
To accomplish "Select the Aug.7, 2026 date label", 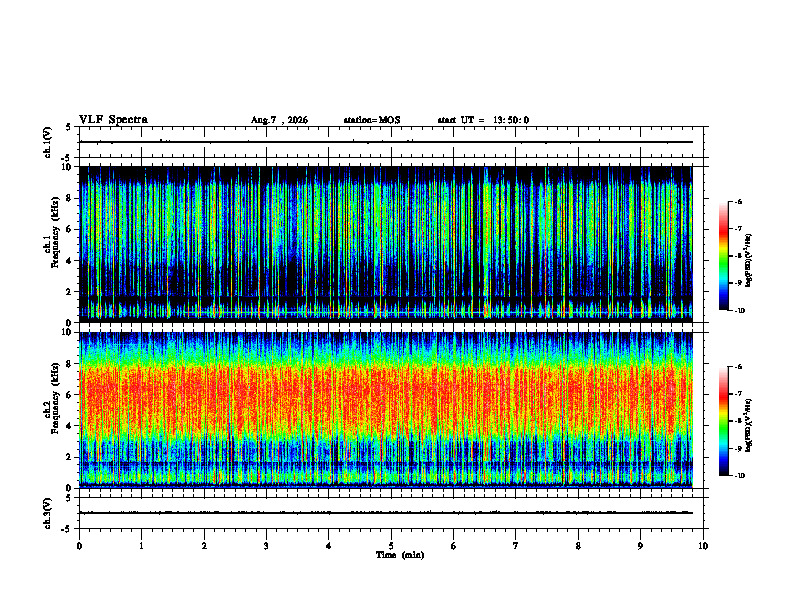I will [x=279, y=120].
